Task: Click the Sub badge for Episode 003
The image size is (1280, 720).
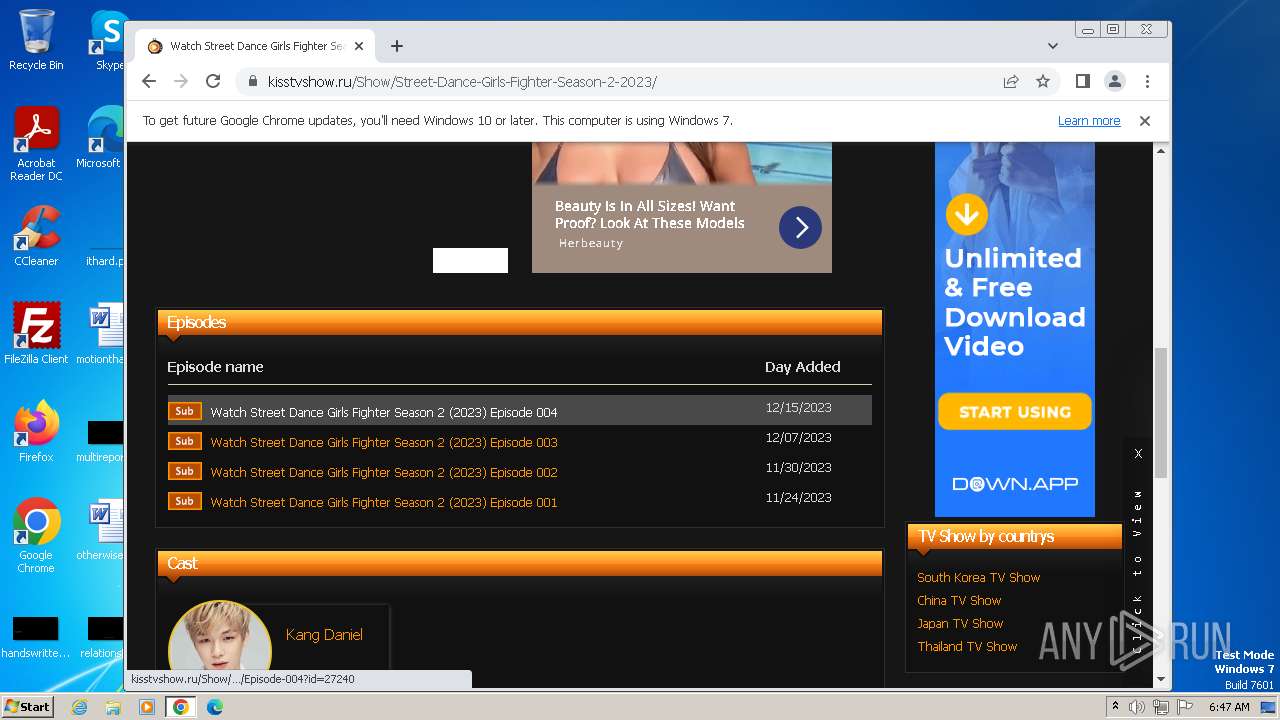Action: tap(184, 441)
